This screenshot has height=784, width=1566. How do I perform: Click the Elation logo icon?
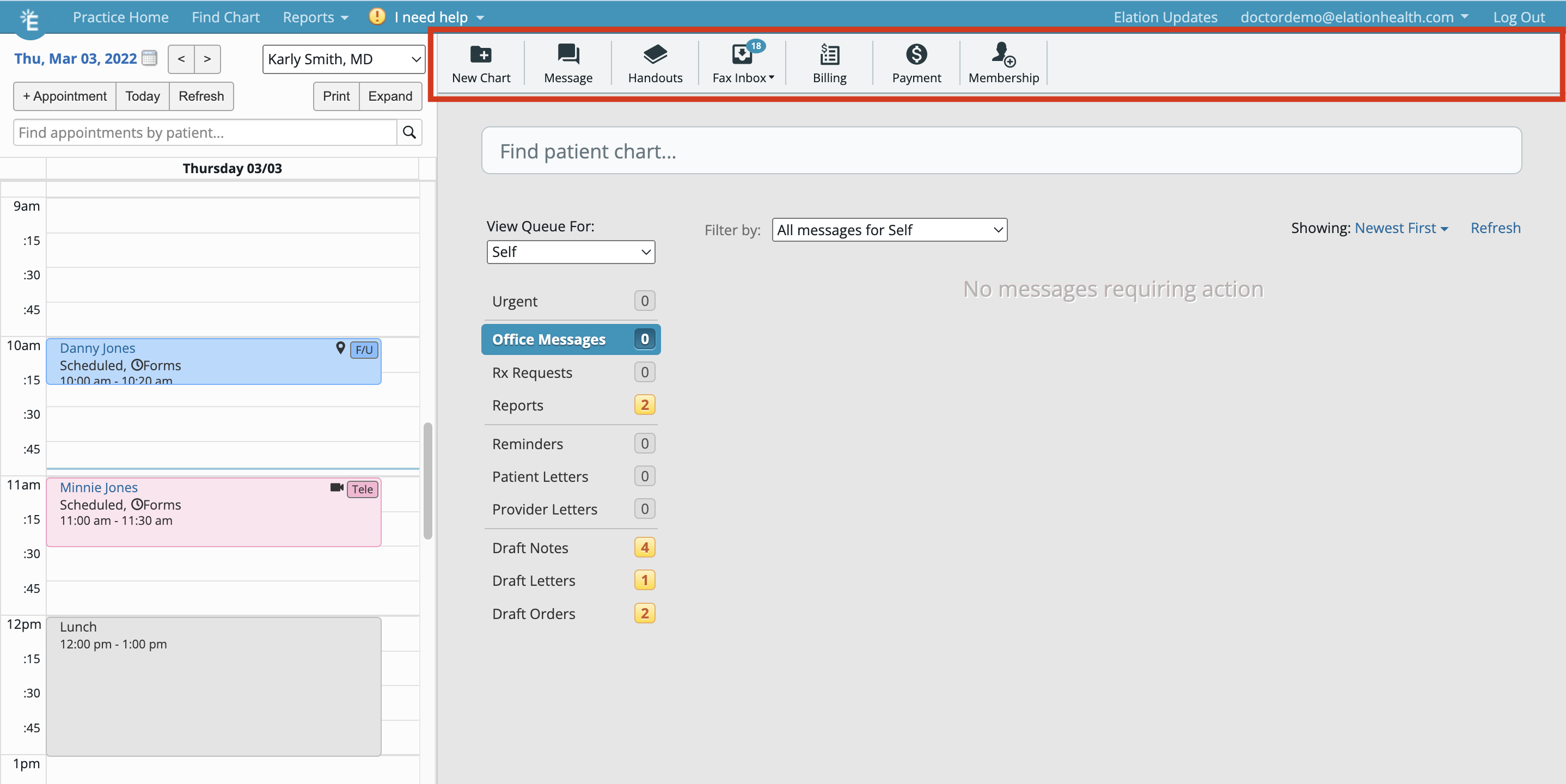pos(29,18)
